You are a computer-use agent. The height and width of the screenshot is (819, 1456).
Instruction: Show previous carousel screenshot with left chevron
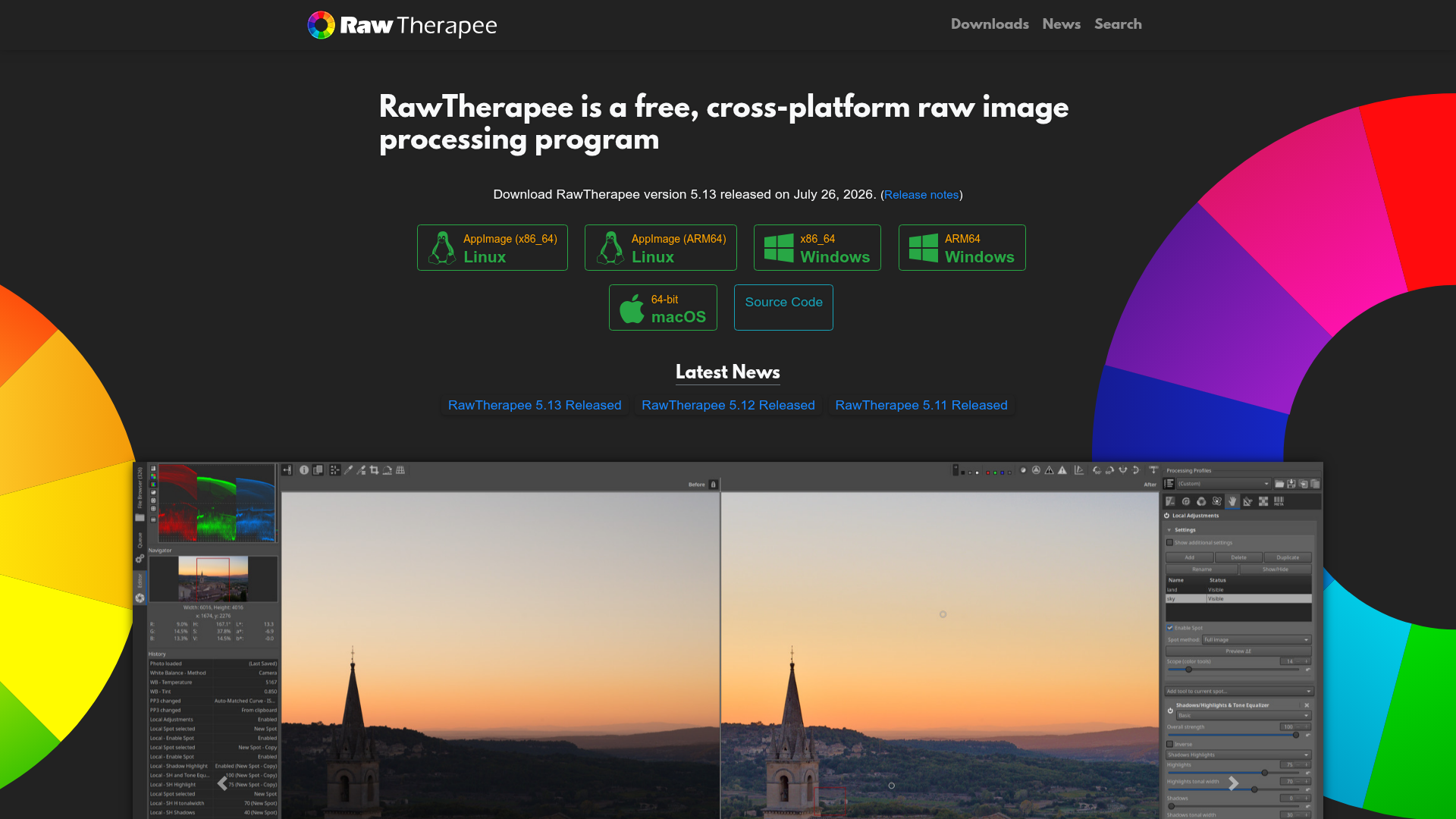(222, 783)
